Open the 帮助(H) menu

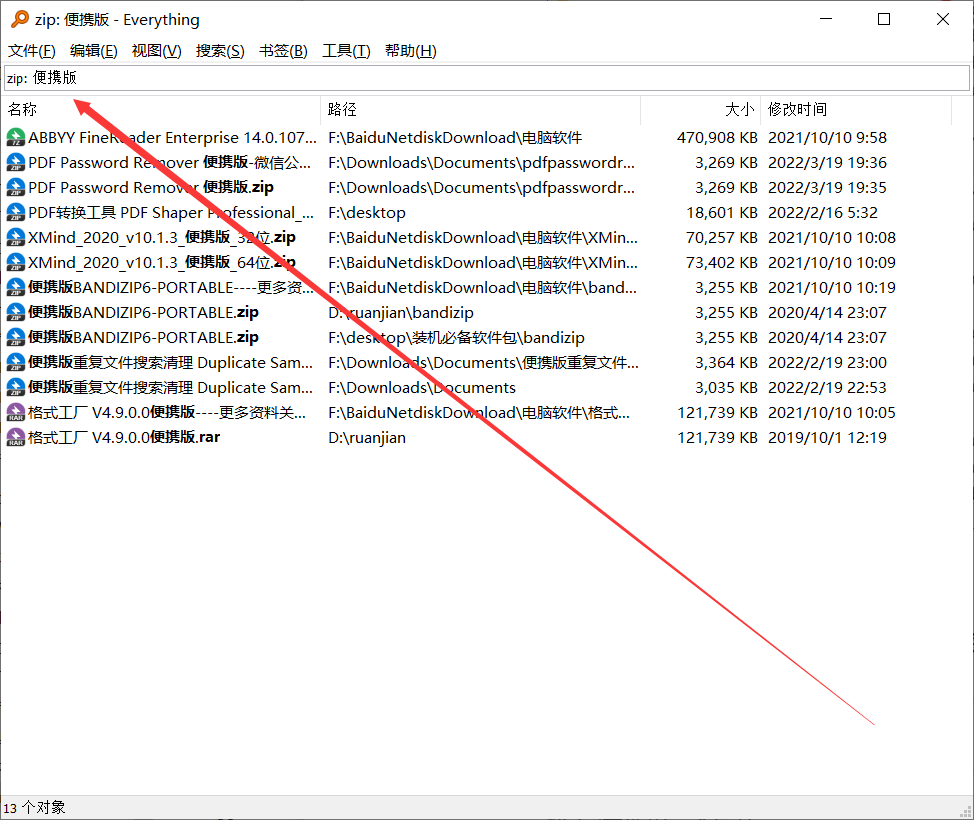[x=411, y=51]
